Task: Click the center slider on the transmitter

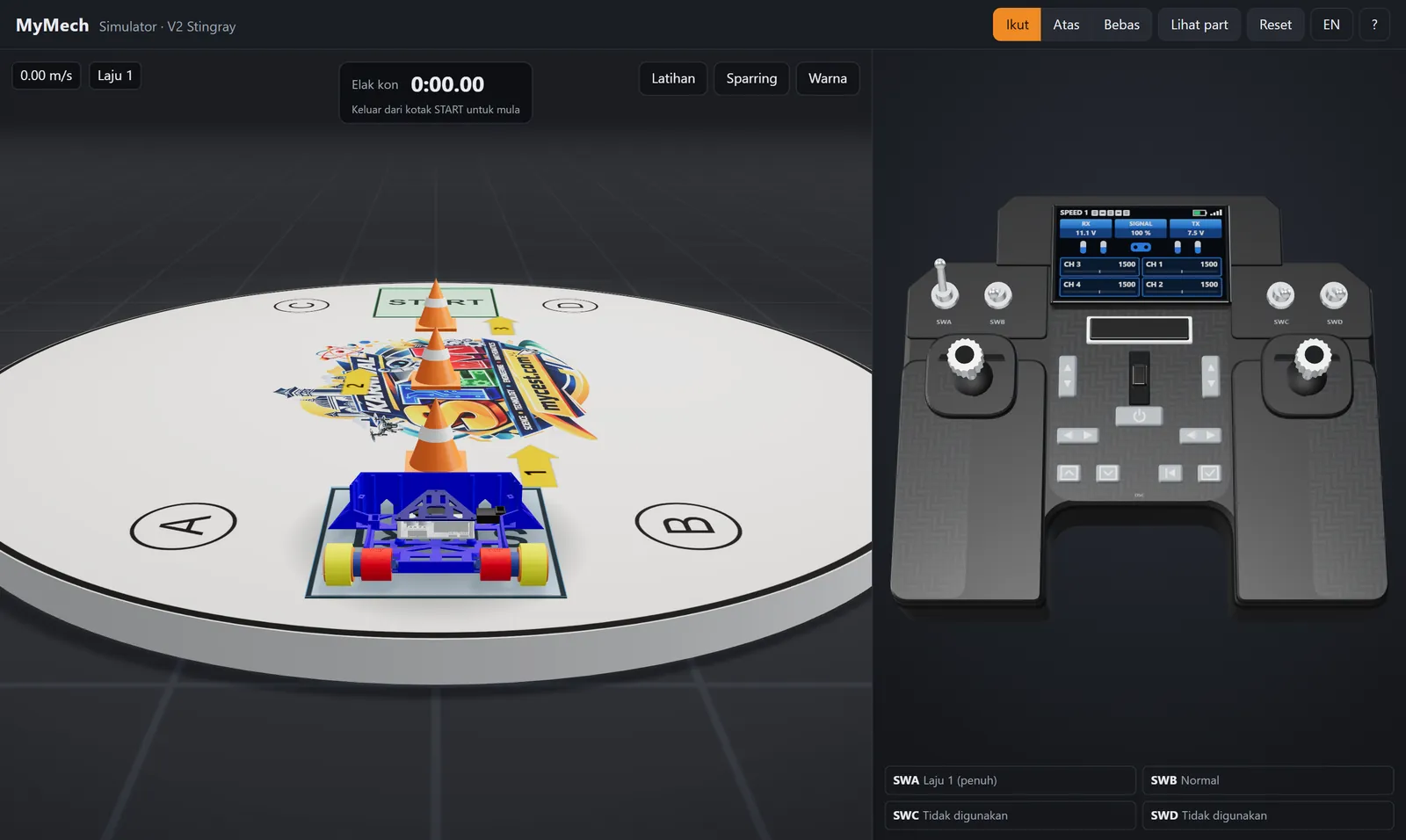Action: point(1139,376)
